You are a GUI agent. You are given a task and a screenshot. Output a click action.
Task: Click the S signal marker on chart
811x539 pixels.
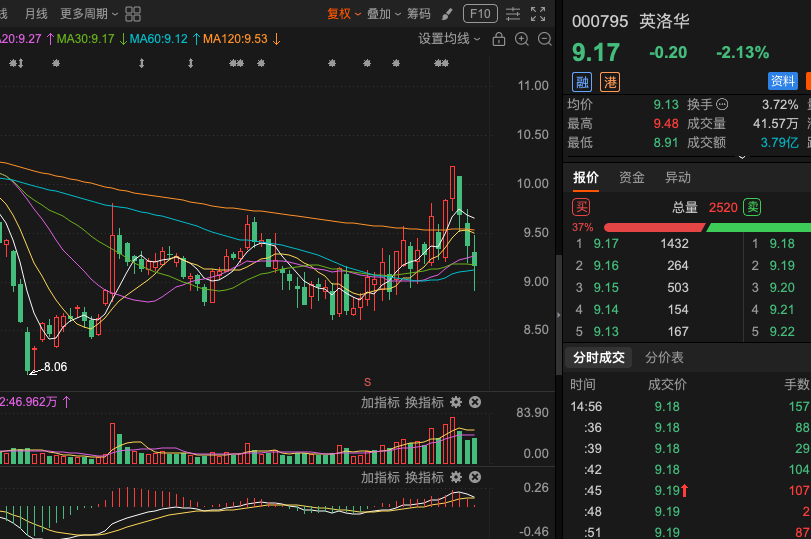pyautogui.click(x=367, y=382)
